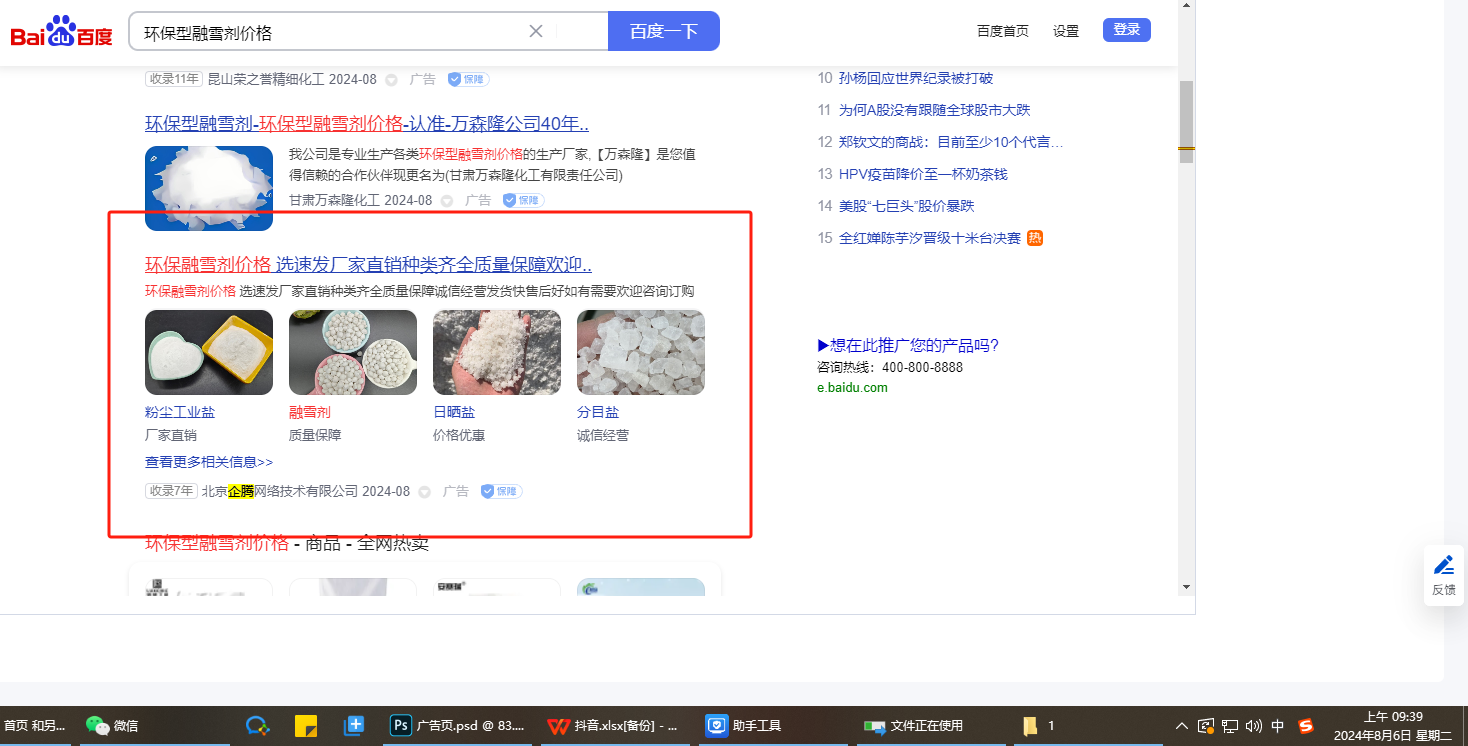Open hot search 美股"七巨头"股价暴跌
This screenshot has height=746, width=1468.
[x=906, y=206]
